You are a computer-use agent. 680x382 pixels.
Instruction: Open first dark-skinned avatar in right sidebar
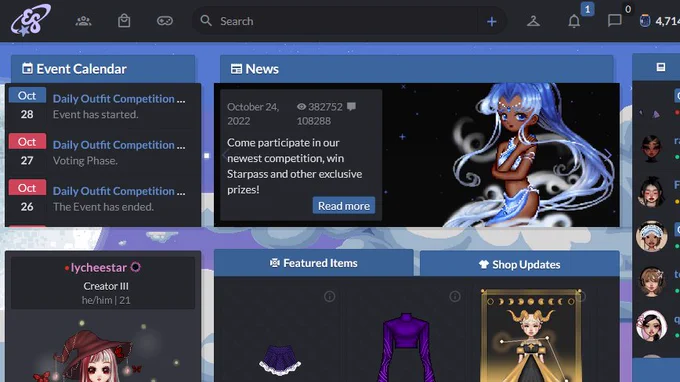pos(651,148)
